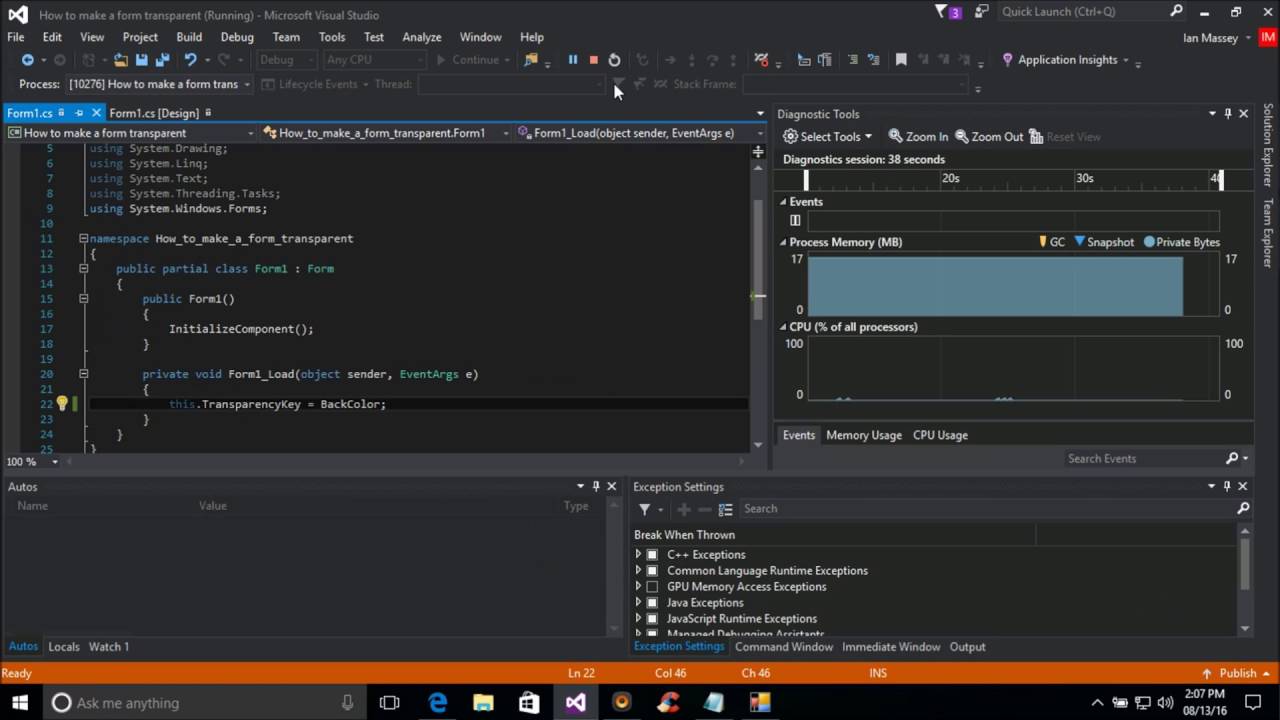Open file using the folder icon
Image resolution: width=1280 pixels, height=720 pixels.
(x=120, y=60)
